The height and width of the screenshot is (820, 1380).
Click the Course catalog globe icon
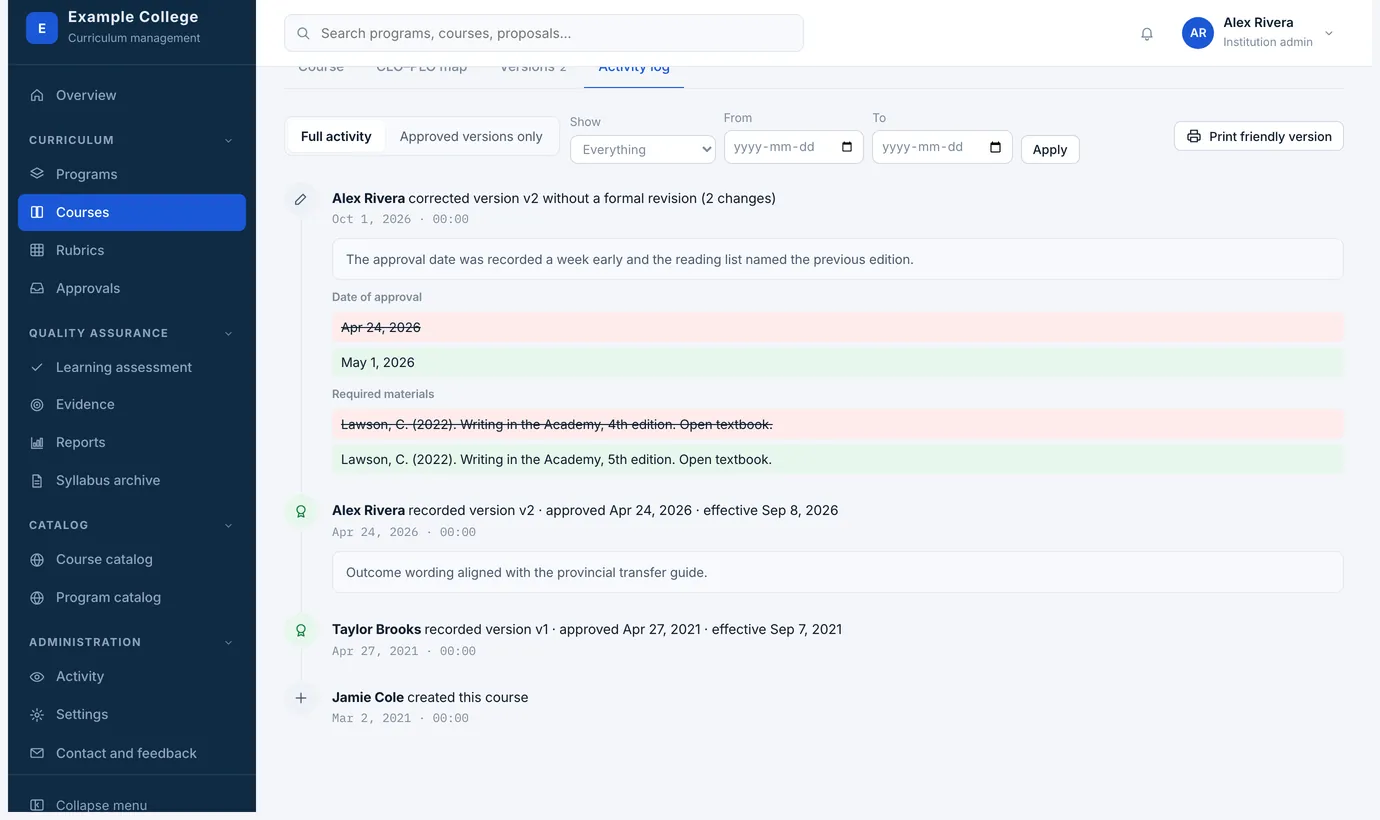pyautogui.click(x=37, y=560)
